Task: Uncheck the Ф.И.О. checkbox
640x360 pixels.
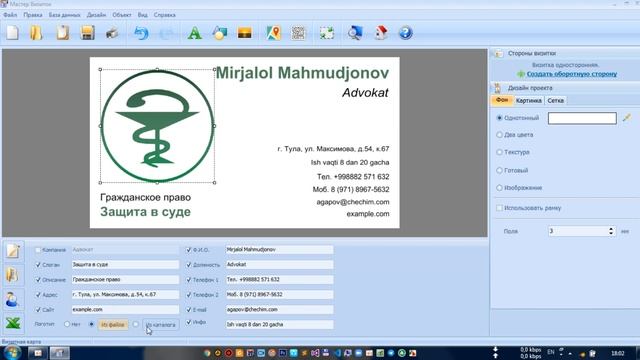Action: point(189,250)
